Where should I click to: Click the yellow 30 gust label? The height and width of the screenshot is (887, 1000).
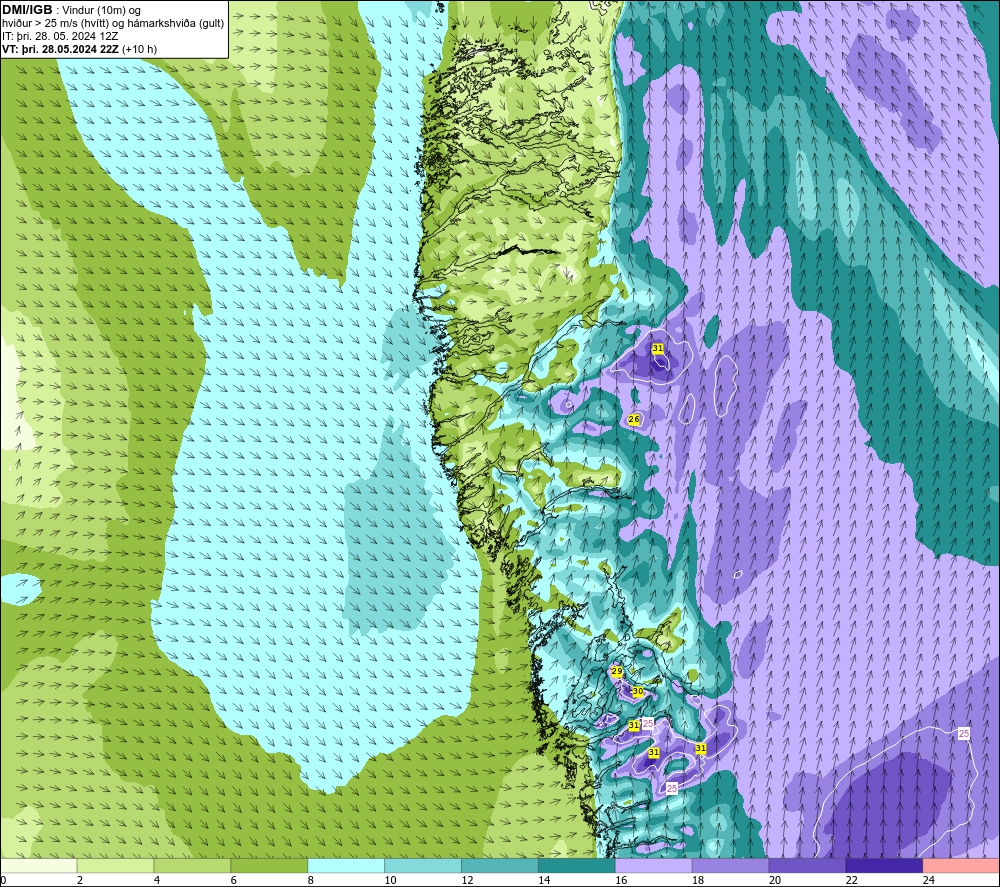(x=638, y=692)
